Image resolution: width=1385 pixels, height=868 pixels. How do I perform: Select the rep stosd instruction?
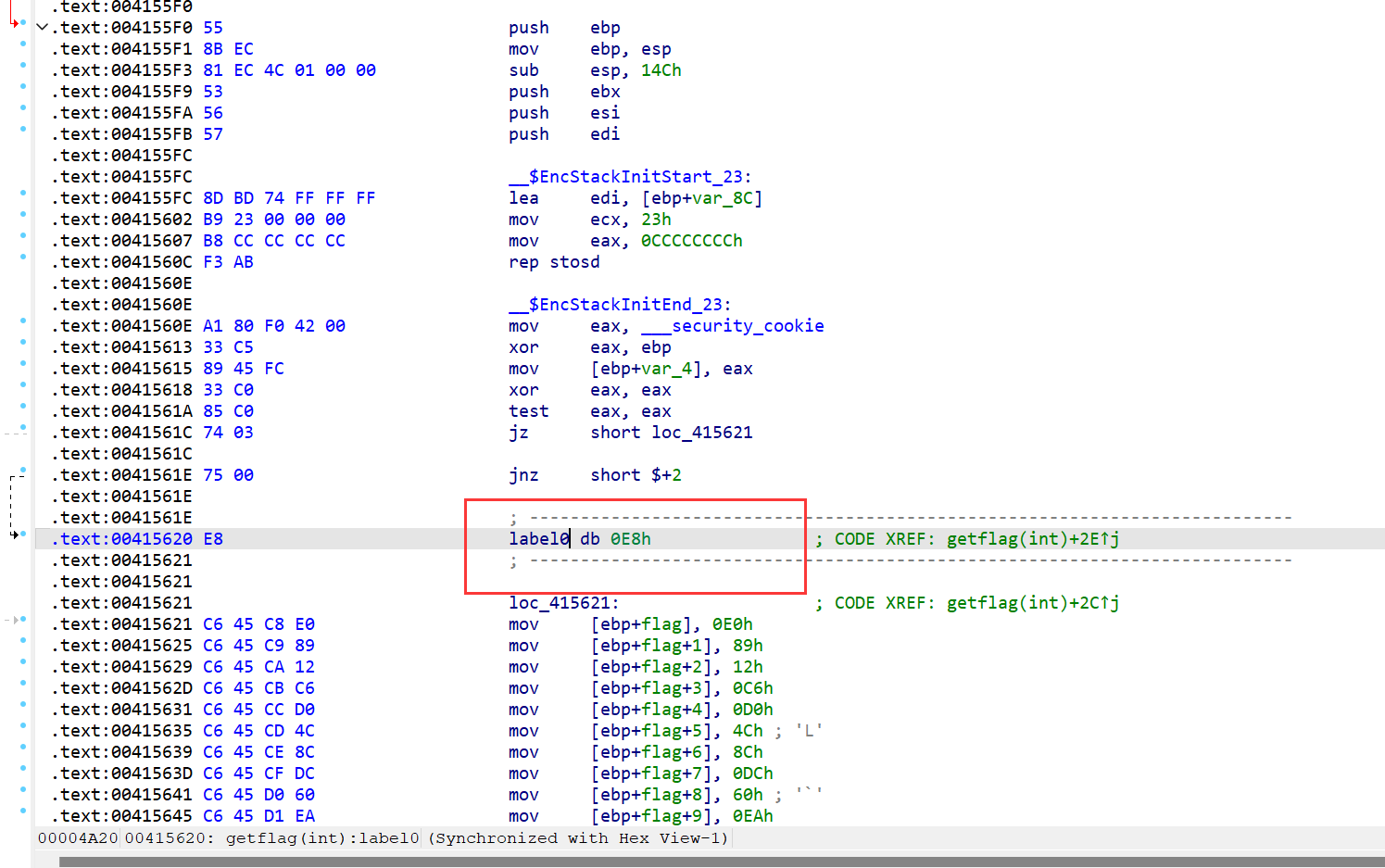554,262
